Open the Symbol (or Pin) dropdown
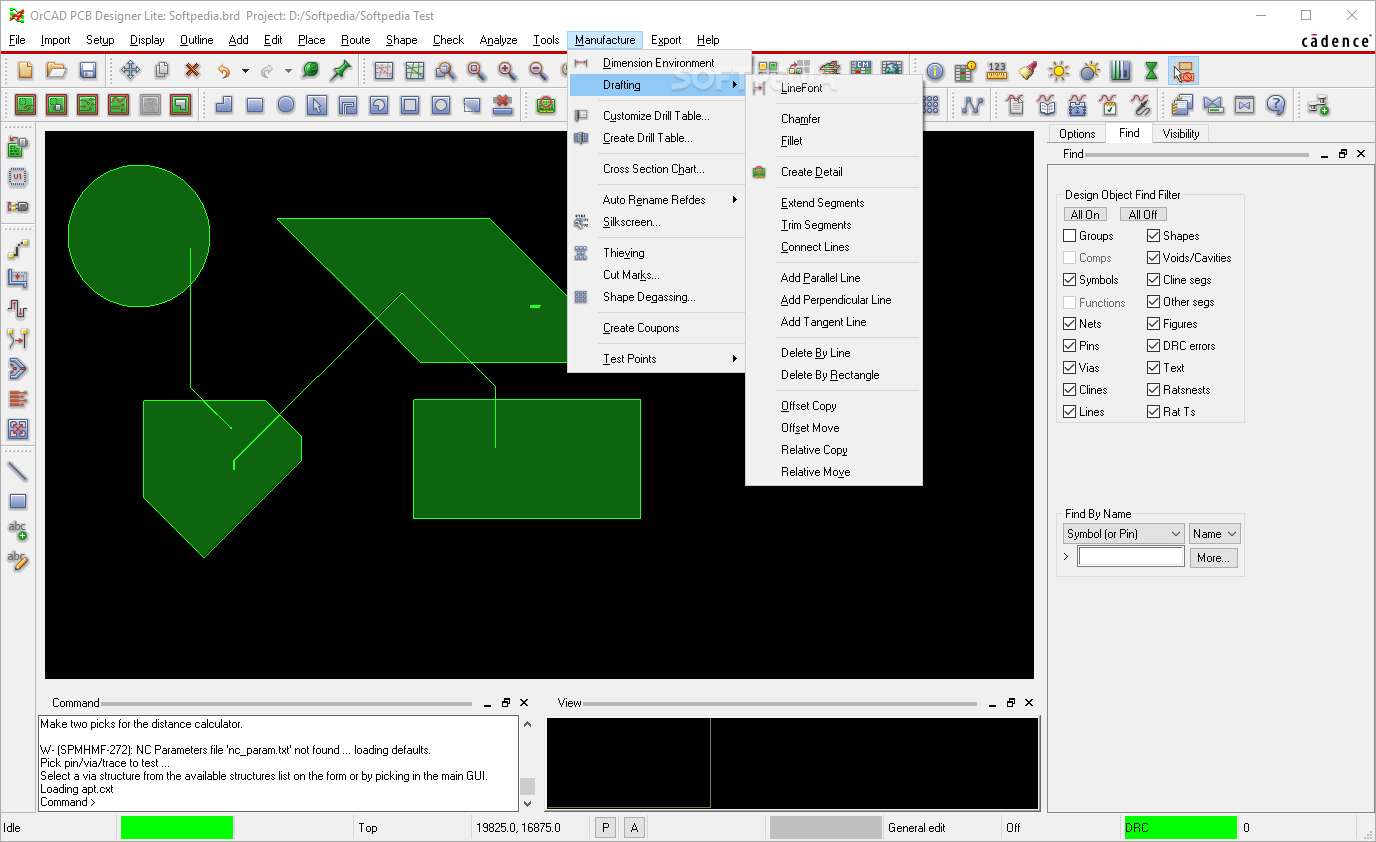 [x=1124, y=534]
